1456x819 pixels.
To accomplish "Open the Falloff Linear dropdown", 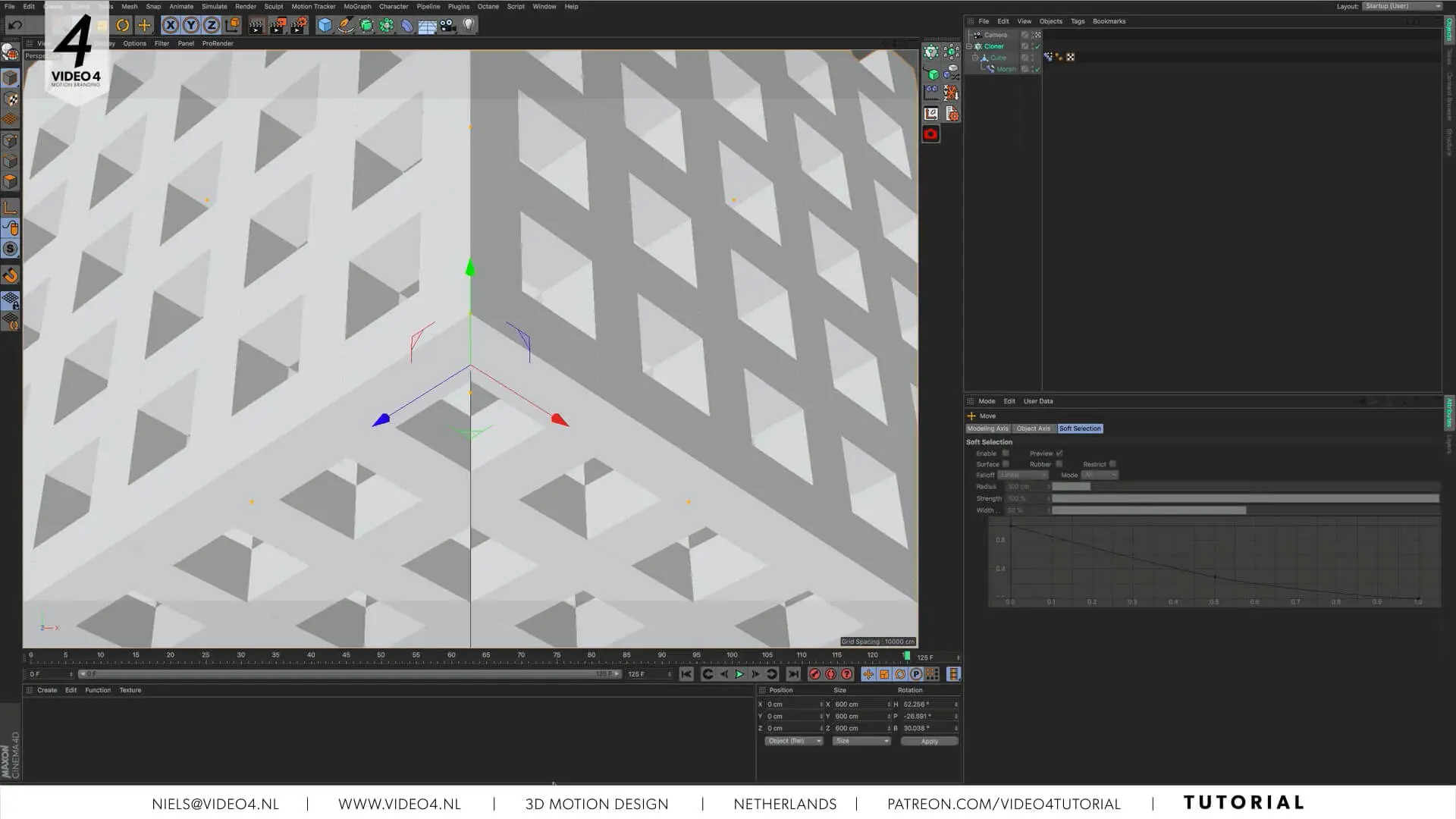I will pos(1023,475).
